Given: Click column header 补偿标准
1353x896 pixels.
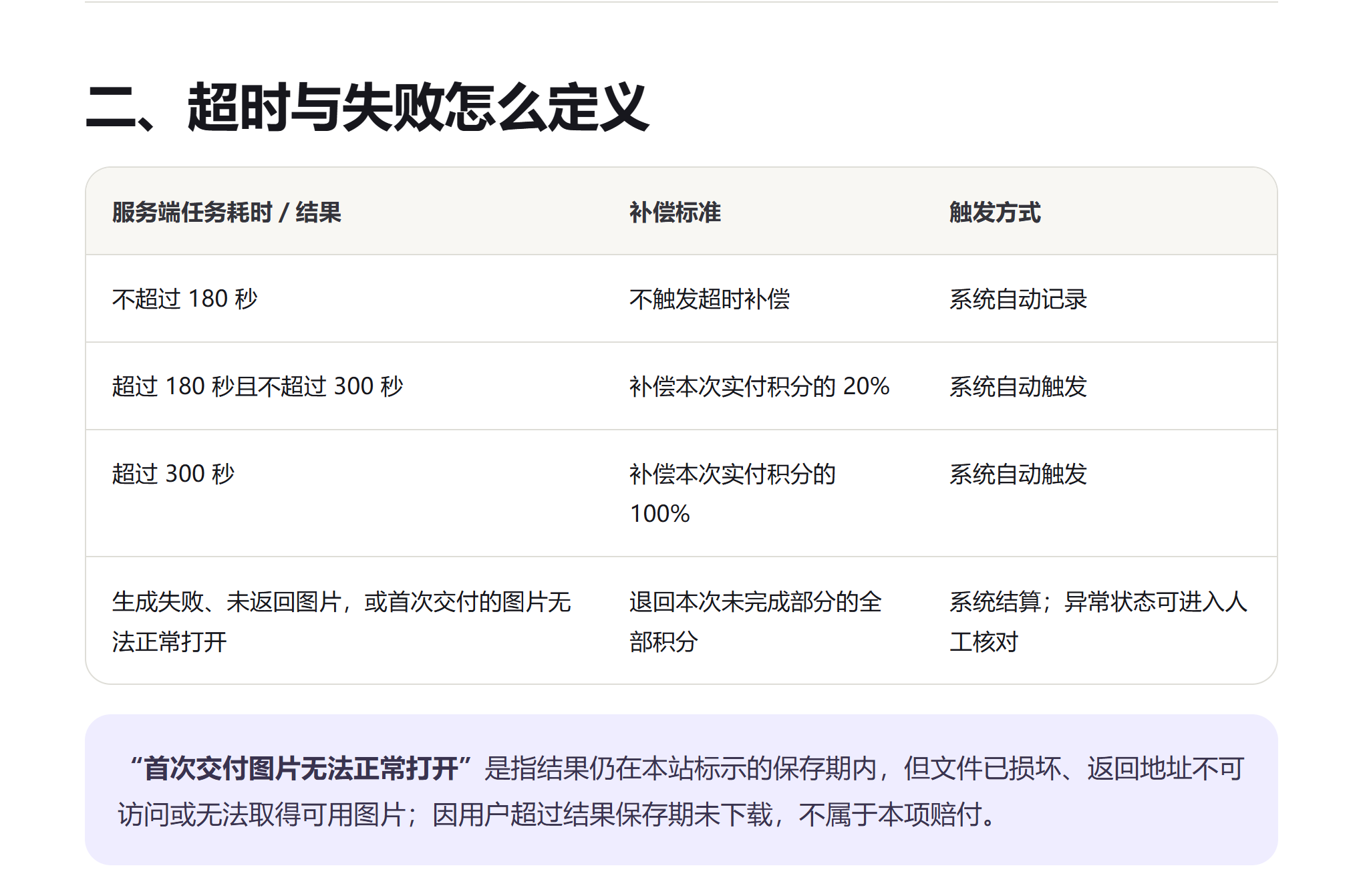Looking at the screenshot, I should tap(675, 212).
